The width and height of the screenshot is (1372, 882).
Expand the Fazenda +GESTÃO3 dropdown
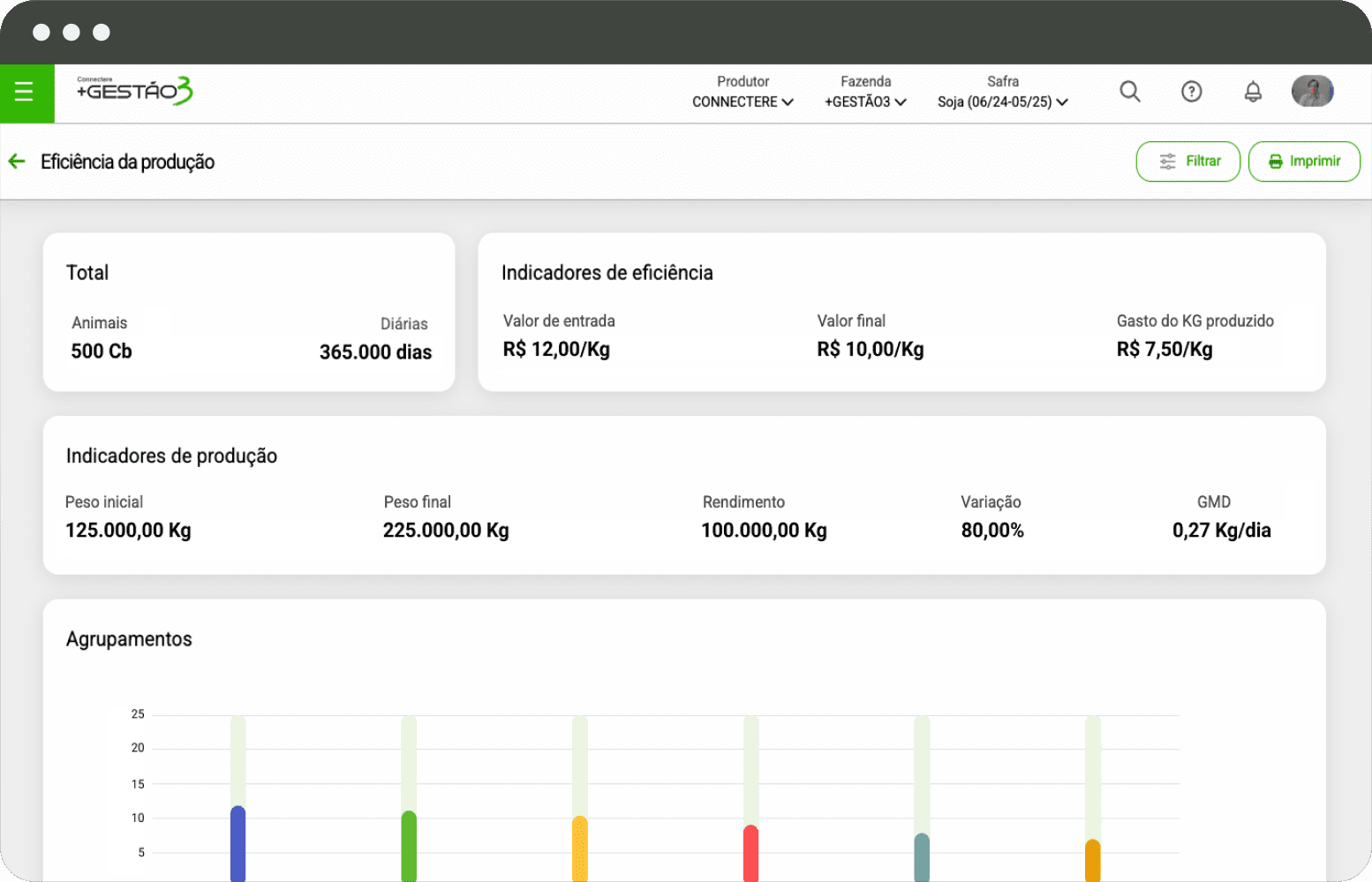865,102
